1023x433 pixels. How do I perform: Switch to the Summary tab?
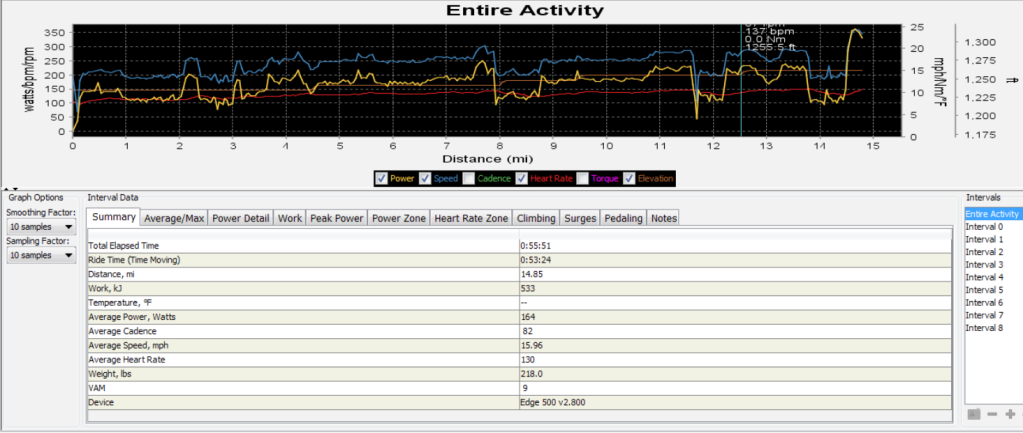tap(114, 217)
